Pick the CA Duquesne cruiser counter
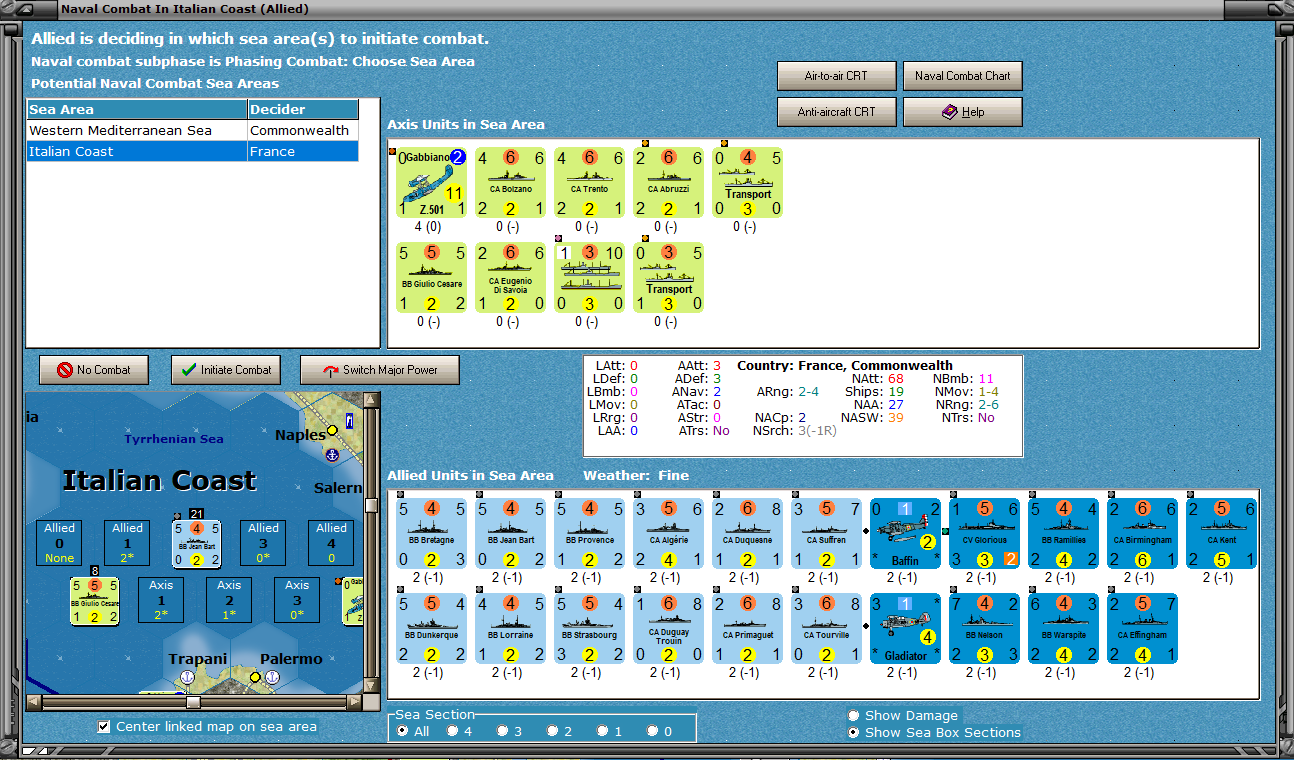1294x760 pixels. pos(748,534)
